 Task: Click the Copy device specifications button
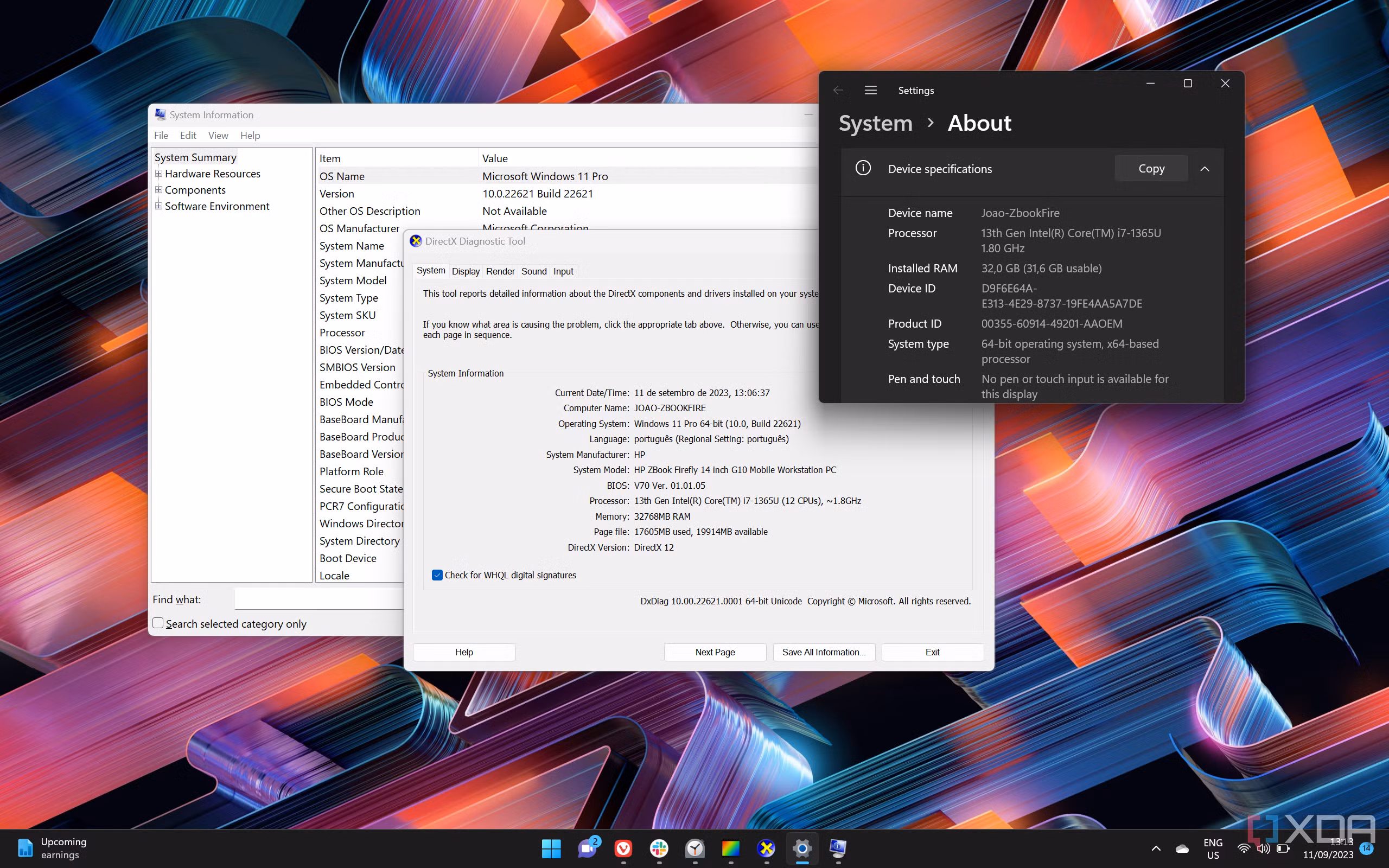[1151, 169]
